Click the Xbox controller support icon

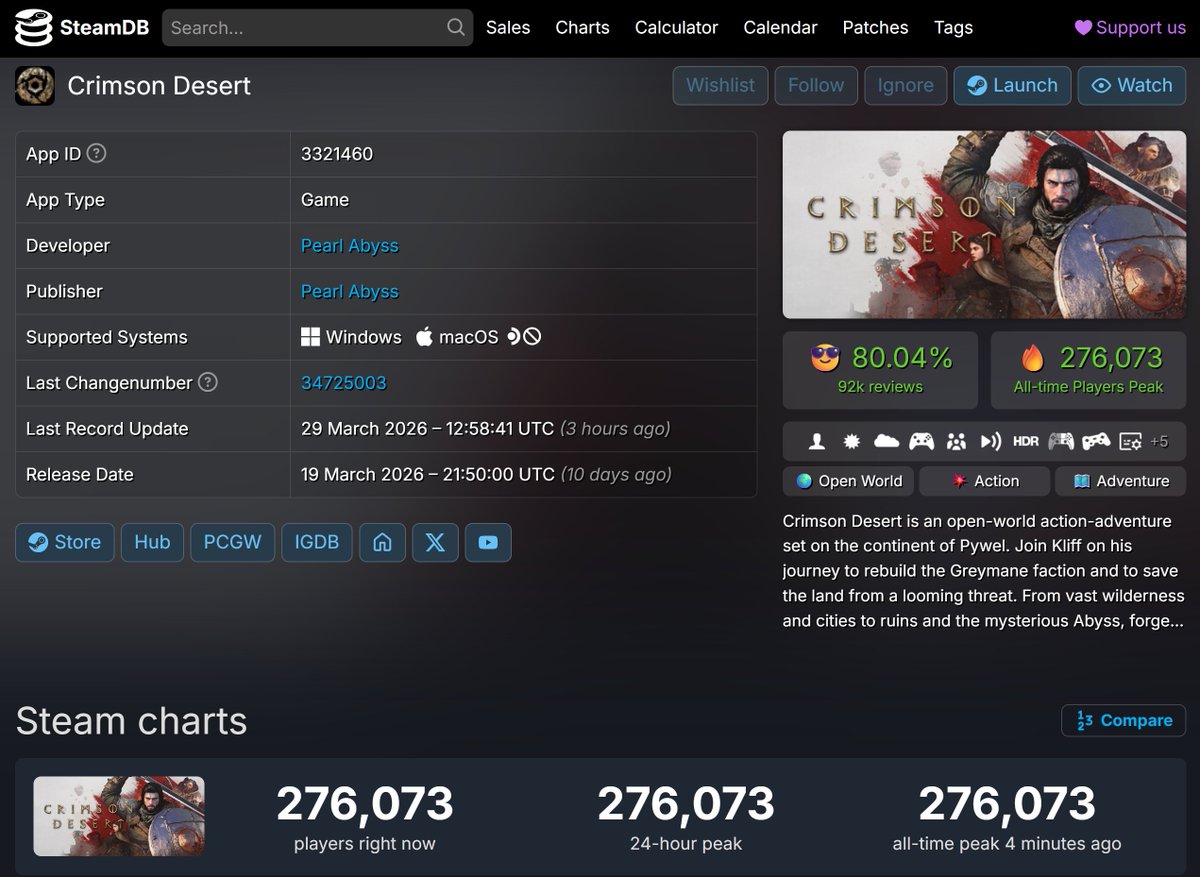(921, 441)
